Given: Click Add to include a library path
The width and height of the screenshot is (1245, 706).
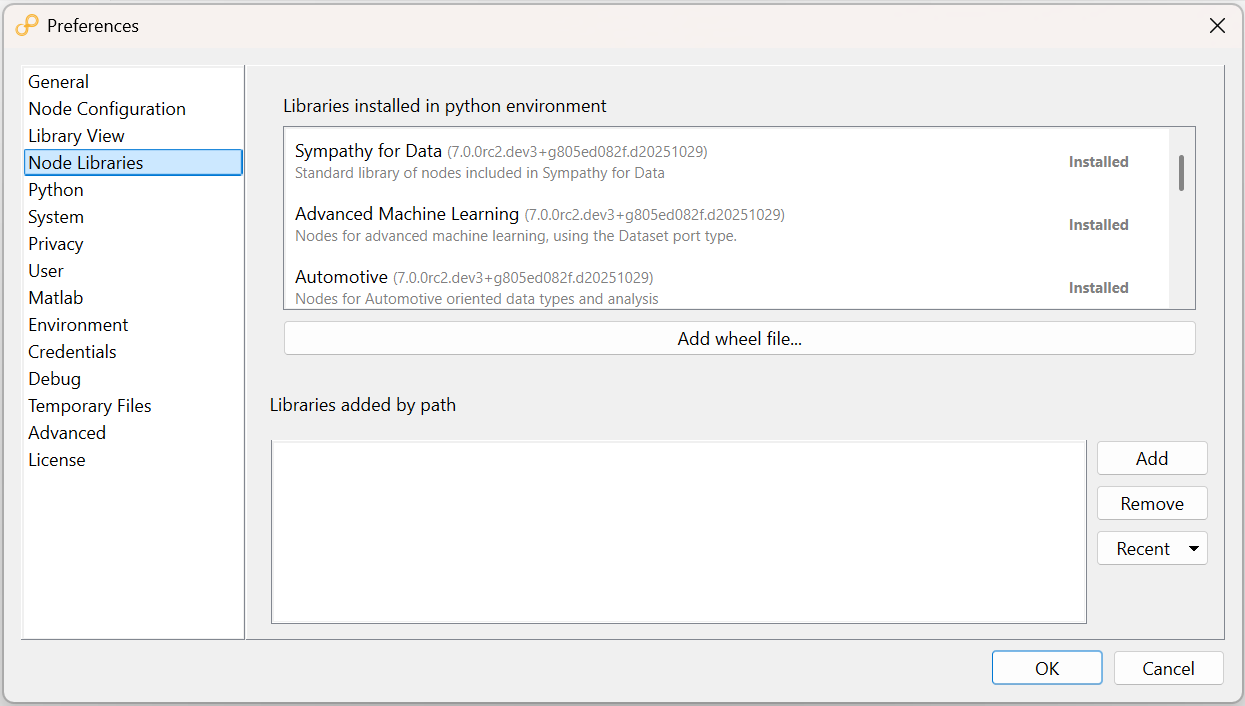Looking at the screenshot, I should [1152, 458].
